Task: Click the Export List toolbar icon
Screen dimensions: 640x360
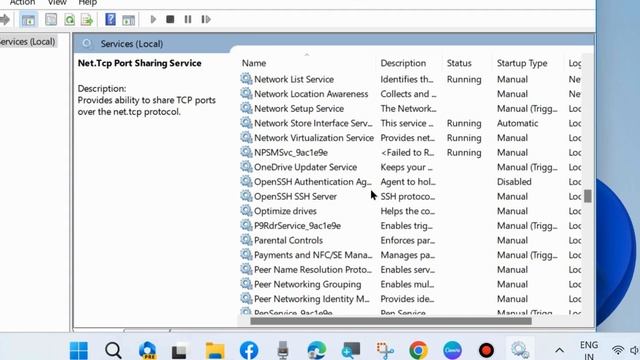Action: [x=87, y=20]
